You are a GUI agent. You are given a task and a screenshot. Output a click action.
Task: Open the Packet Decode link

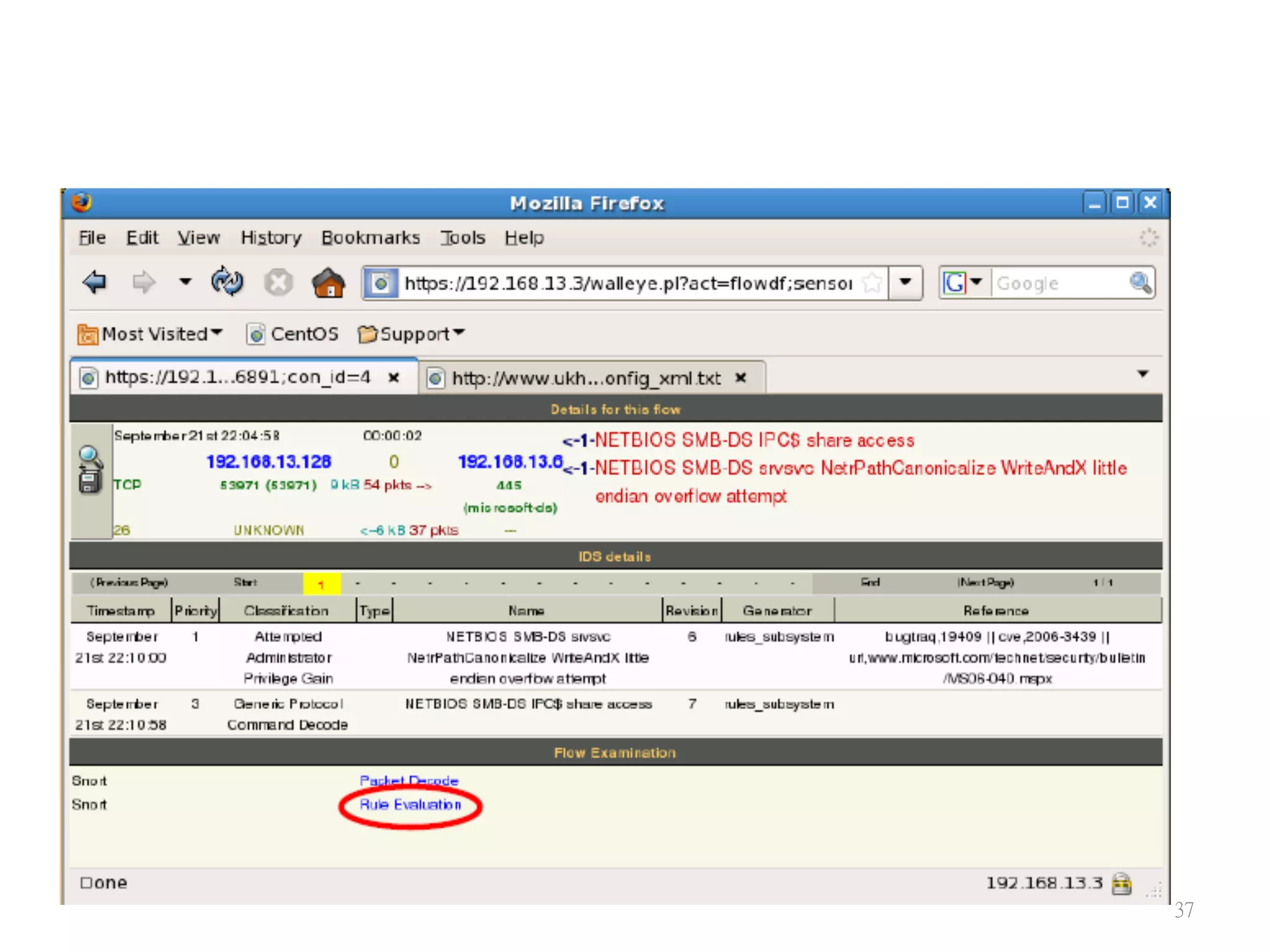[x=409, y=780]
